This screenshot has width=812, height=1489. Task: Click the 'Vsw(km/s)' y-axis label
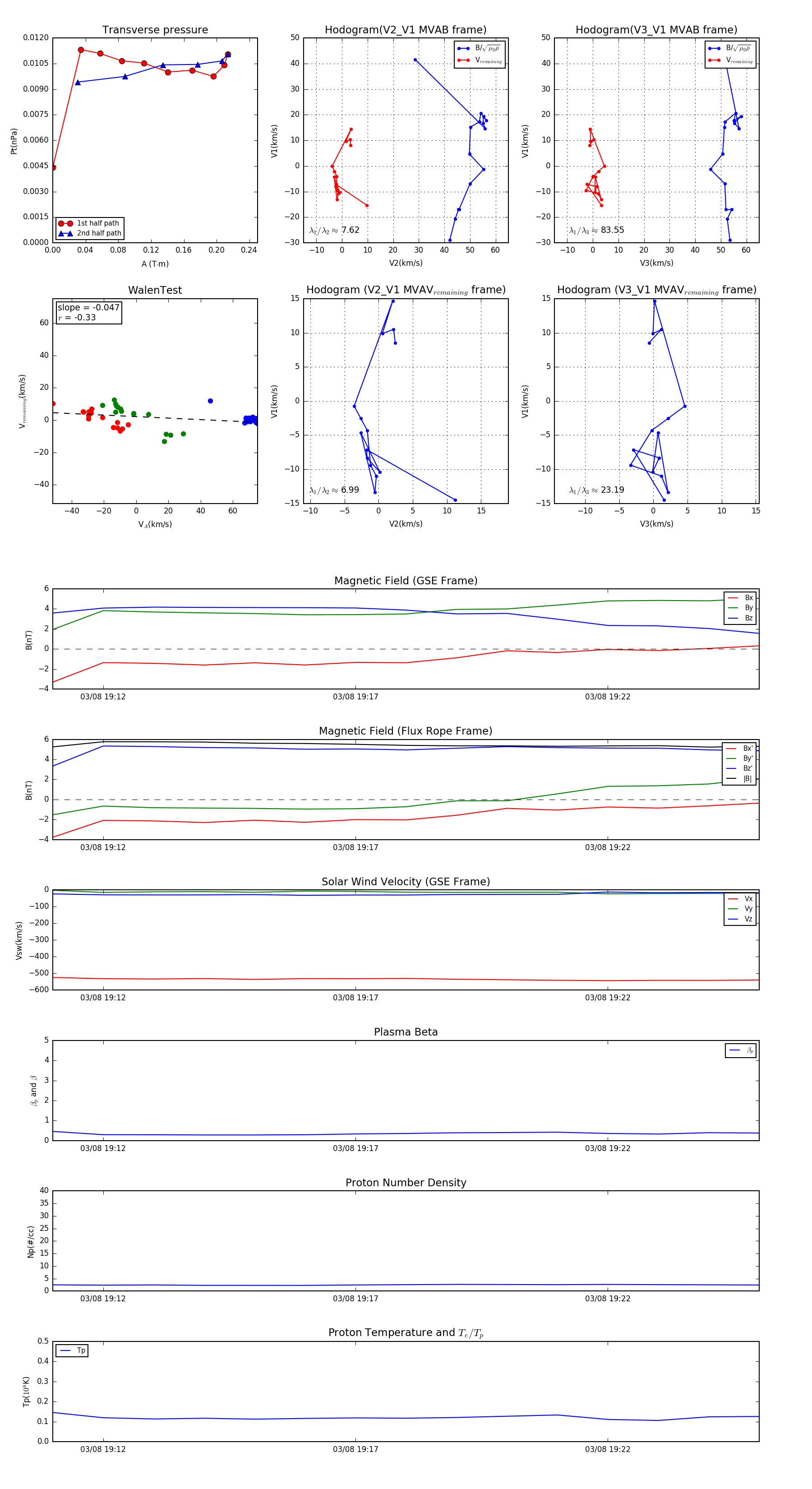point(19,940)
